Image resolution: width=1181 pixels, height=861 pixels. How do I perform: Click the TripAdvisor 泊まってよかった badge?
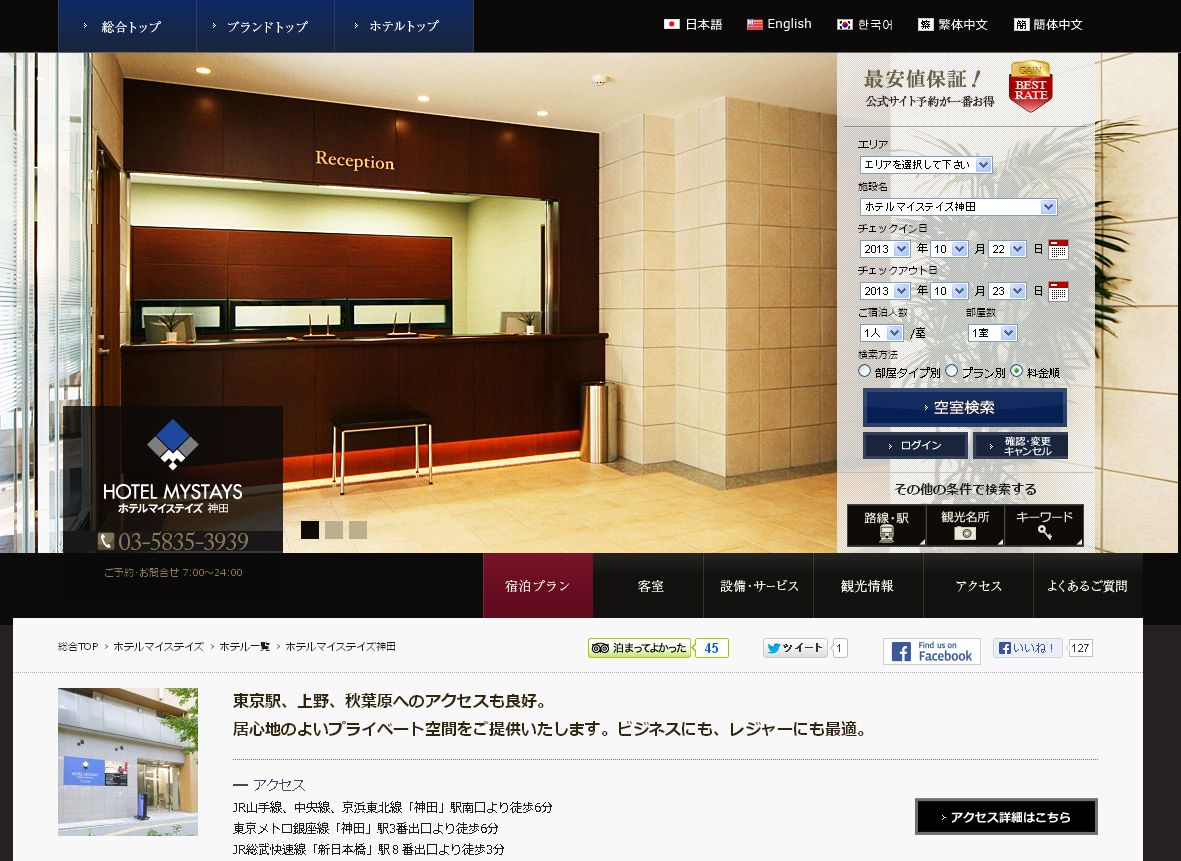[639, 648]
